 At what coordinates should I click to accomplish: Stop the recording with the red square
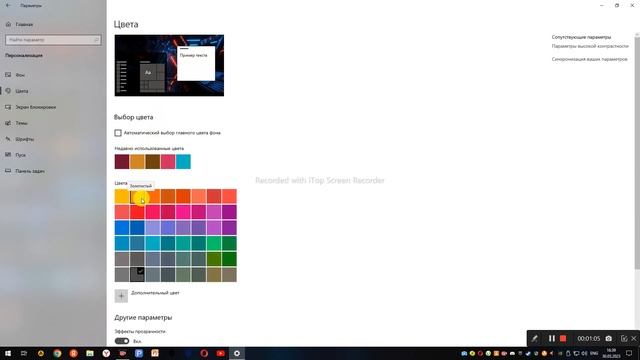click(x=563, y=338)
